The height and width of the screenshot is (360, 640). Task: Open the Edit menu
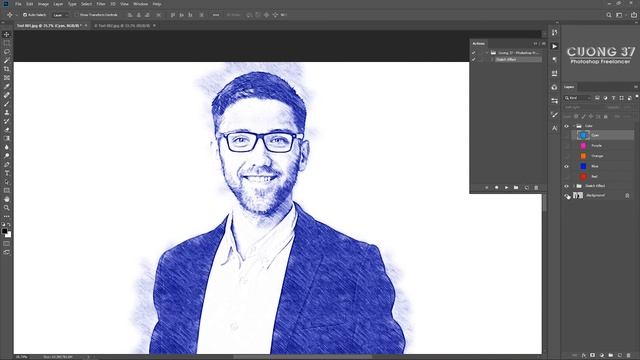(29, 4)
